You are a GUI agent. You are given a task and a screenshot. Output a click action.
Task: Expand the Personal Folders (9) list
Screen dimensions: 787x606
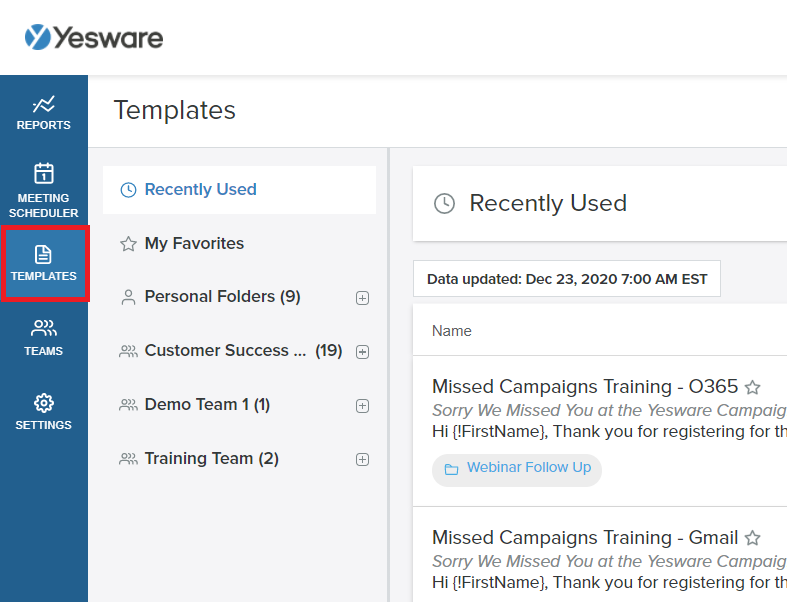click(363, 298)
